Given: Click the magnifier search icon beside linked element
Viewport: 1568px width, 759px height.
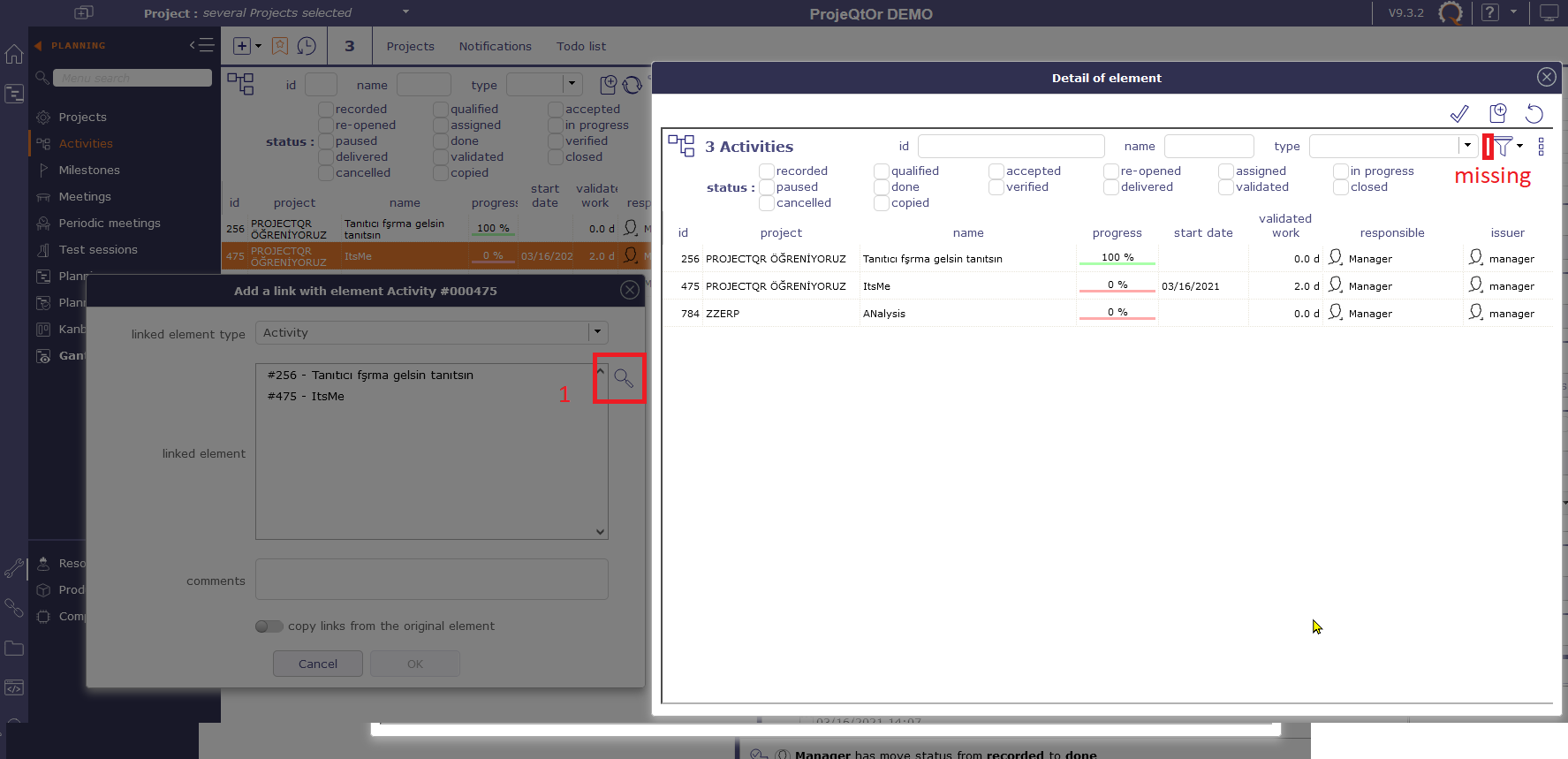Looking at the screenshot, I should pos(624,378).
